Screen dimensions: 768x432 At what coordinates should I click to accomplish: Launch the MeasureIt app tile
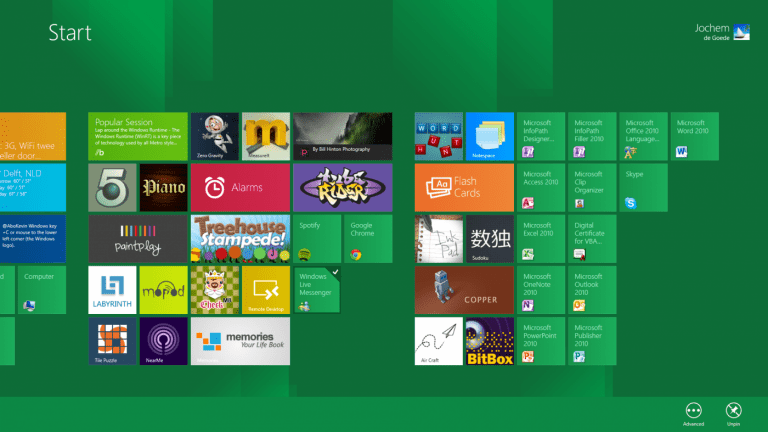266,136
